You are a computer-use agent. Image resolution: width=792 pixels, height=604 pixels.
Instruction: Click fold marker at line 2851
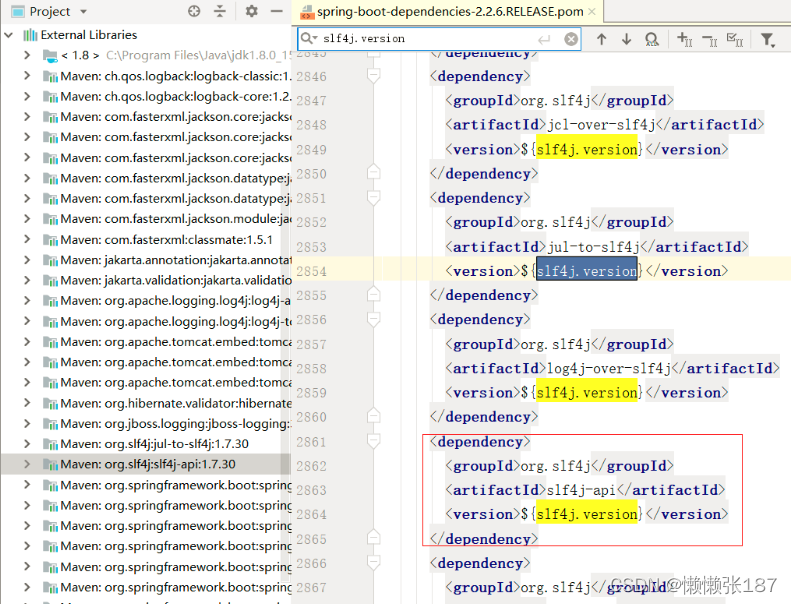[x=373, y=198]
